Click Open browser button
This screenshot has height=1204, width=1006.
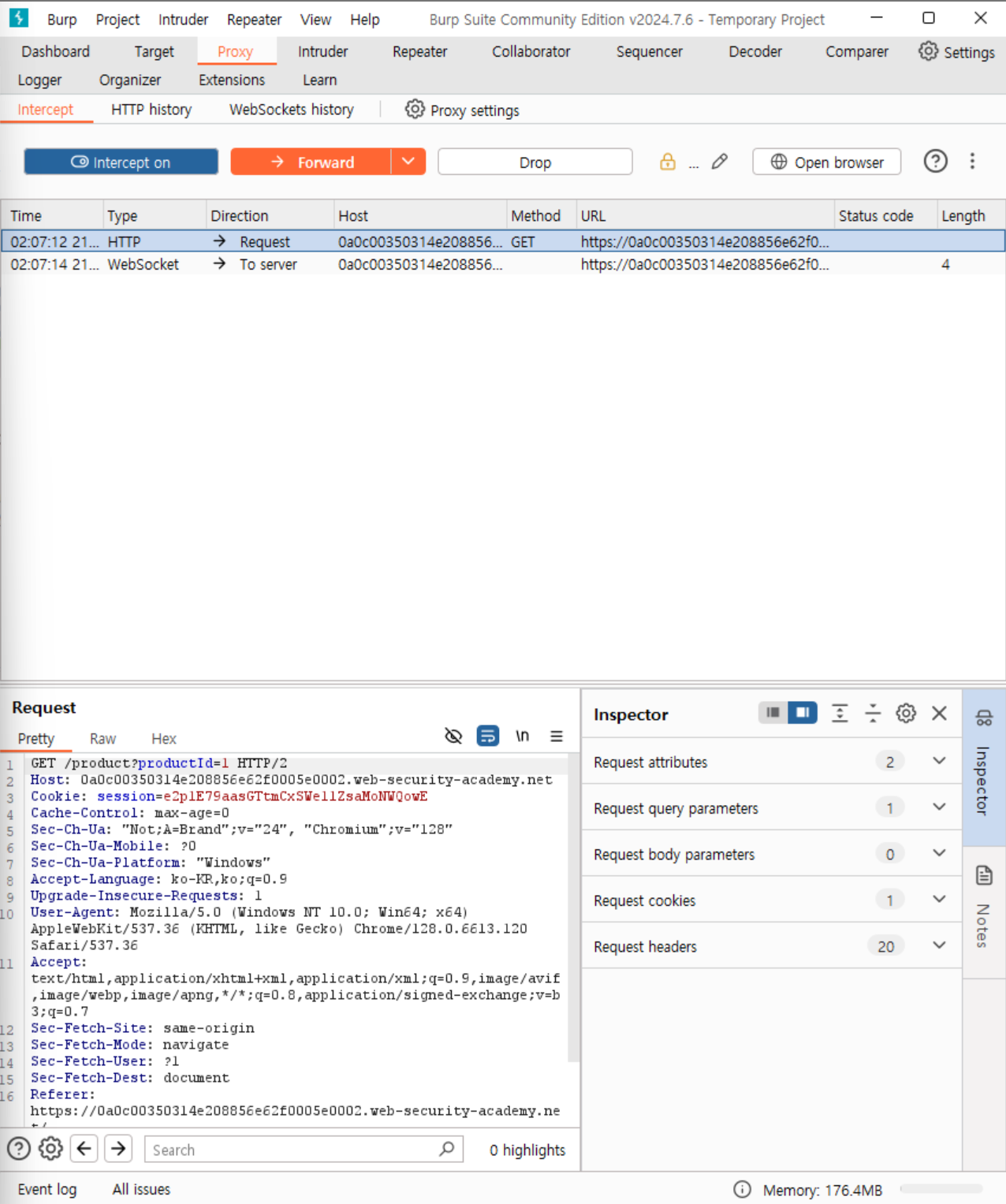pyautogui.click(x=827, y=162)
